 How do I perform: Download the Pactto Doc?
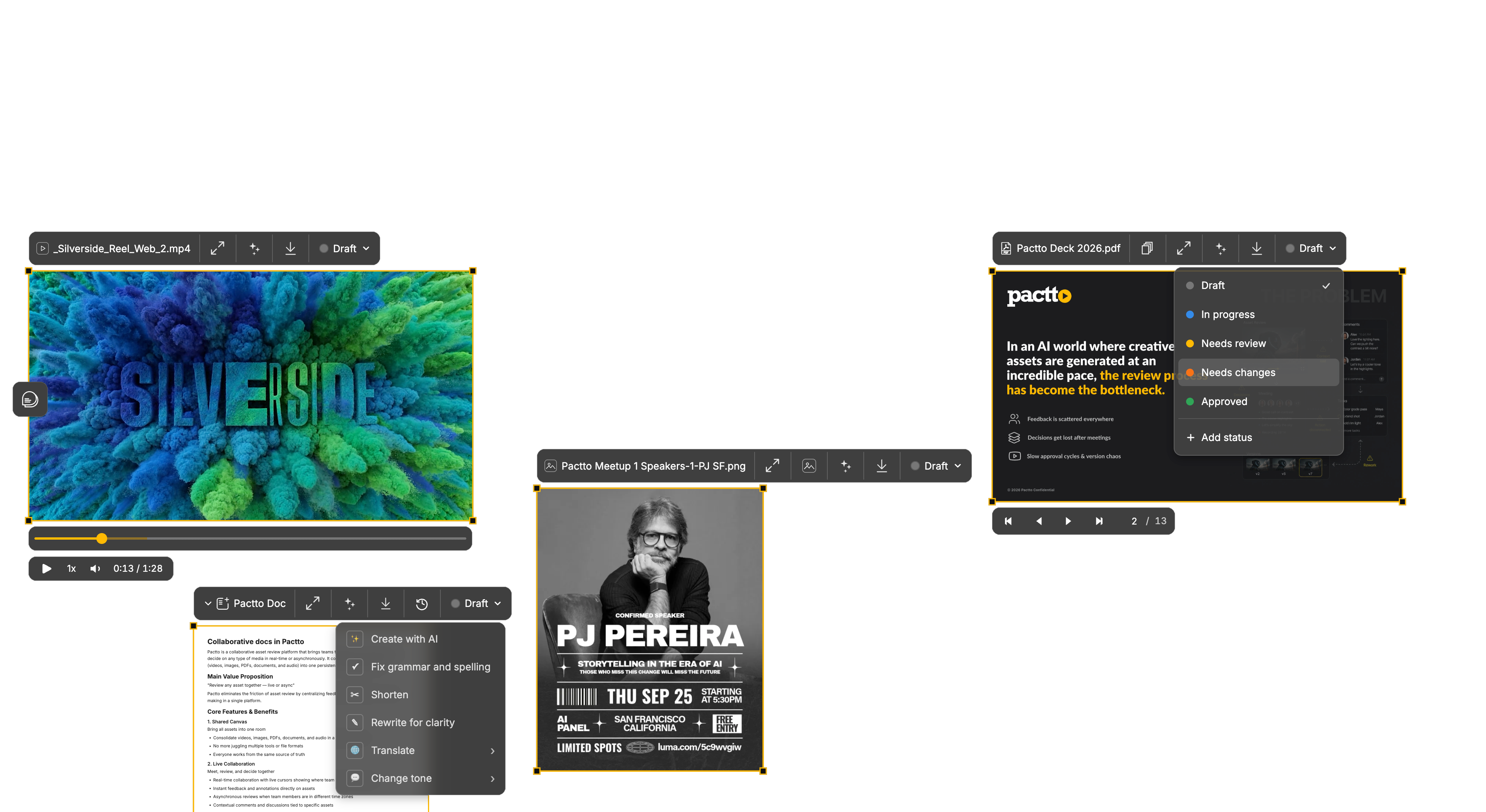(x=386, y=603)
